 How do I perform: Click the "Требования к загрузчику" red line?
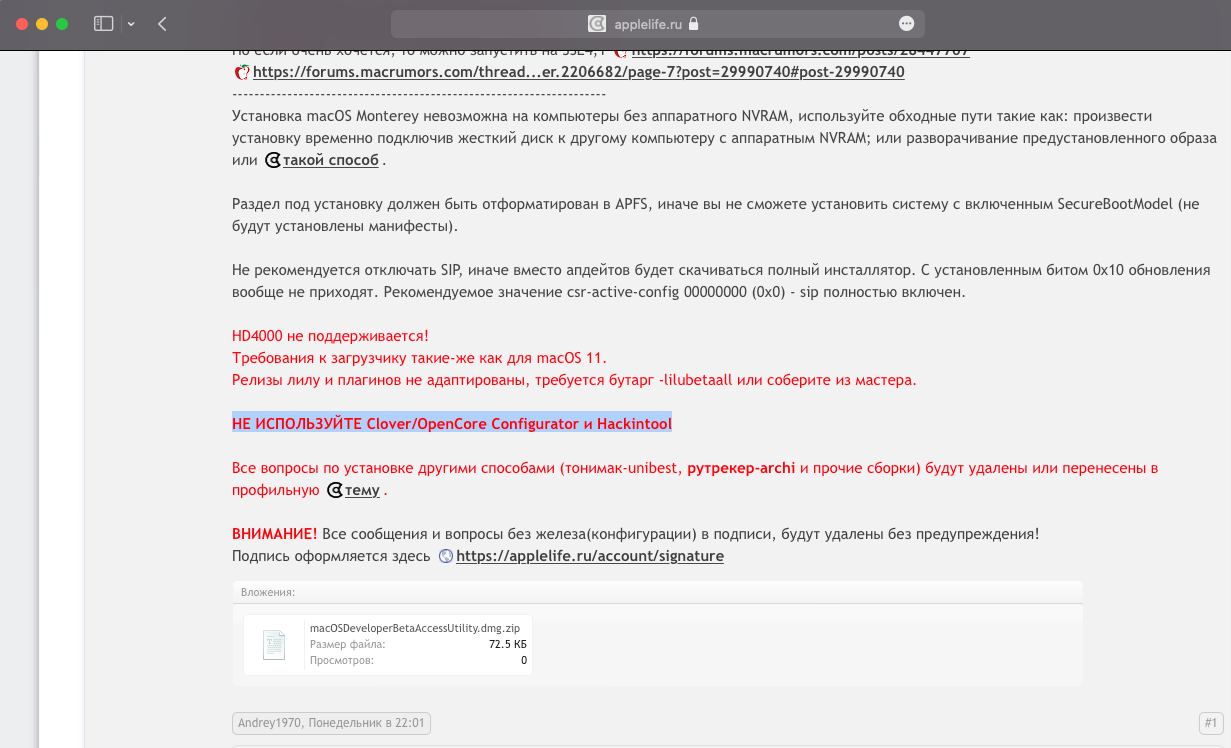(x=419, y=358)
